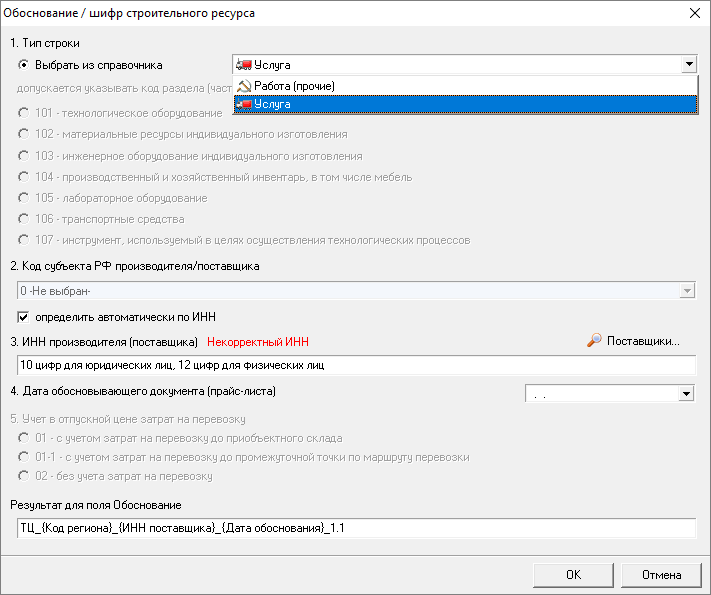Click label '4. Дата обосновывающего документа'
Image resolution: width=711 pixels, height=595 pixels.
[x=143, y=391]
